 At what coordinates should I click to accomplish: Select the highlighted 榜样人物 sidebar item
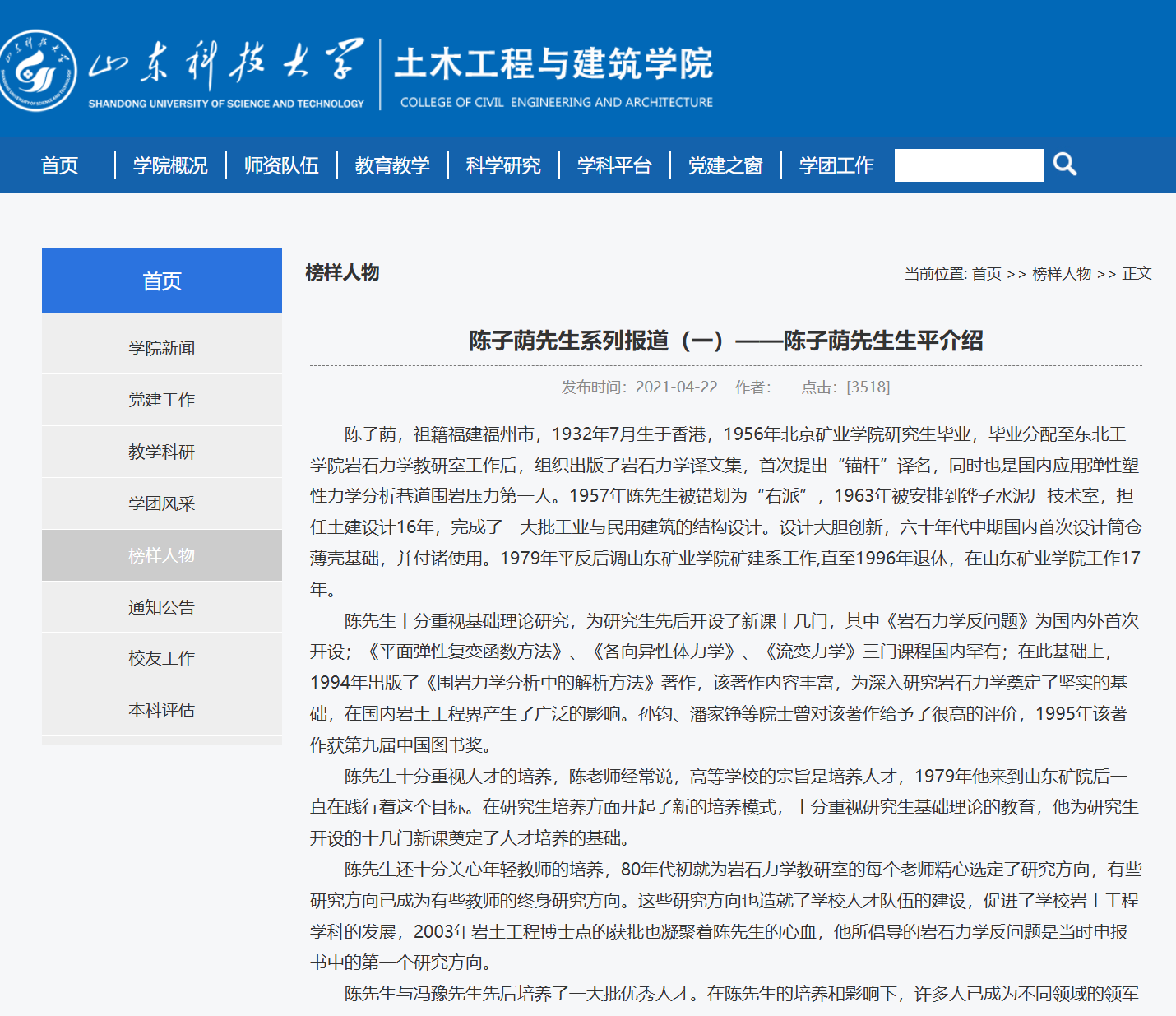coord(162,555)
